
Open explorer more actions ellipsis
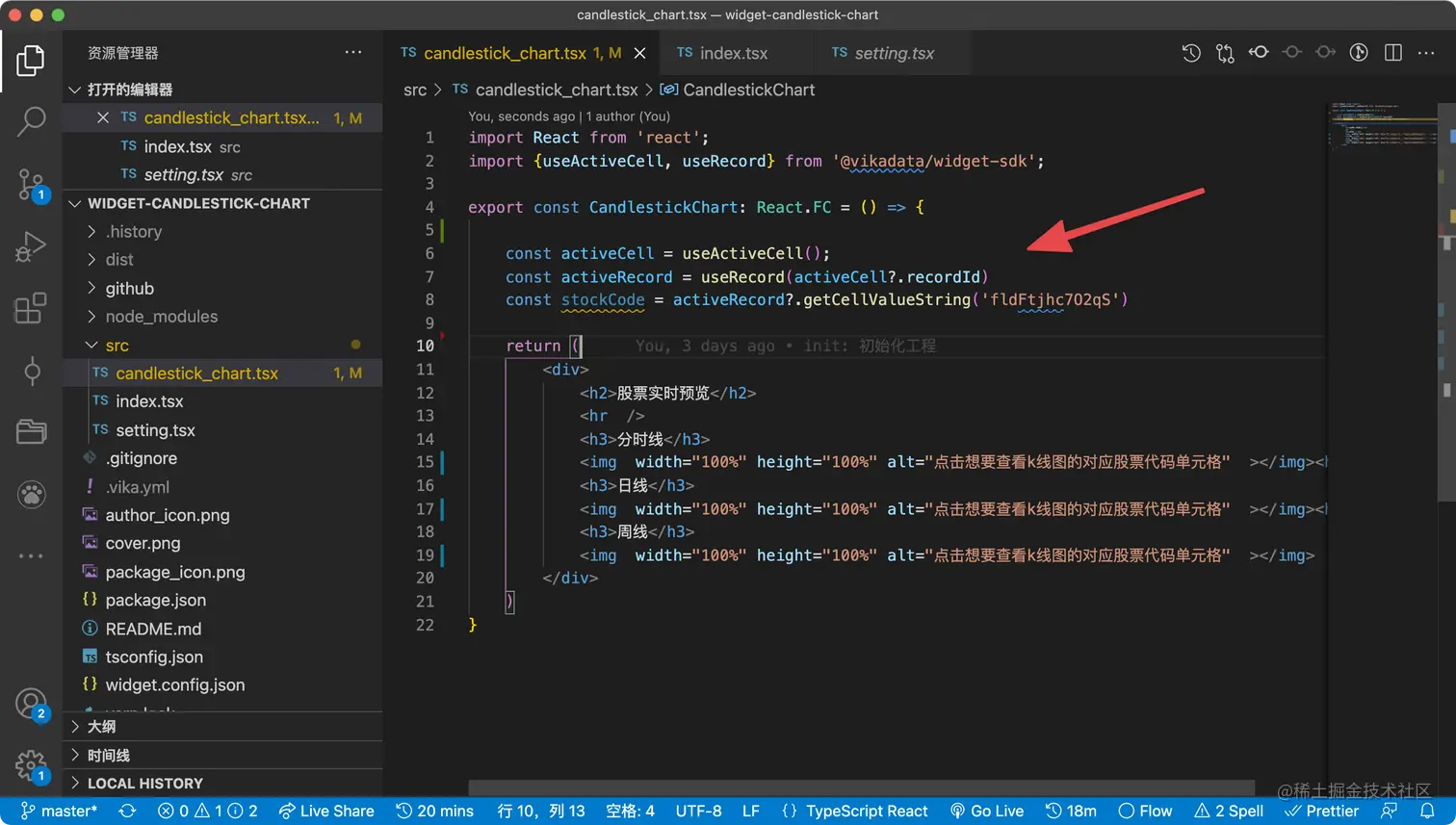coord(353,53)
